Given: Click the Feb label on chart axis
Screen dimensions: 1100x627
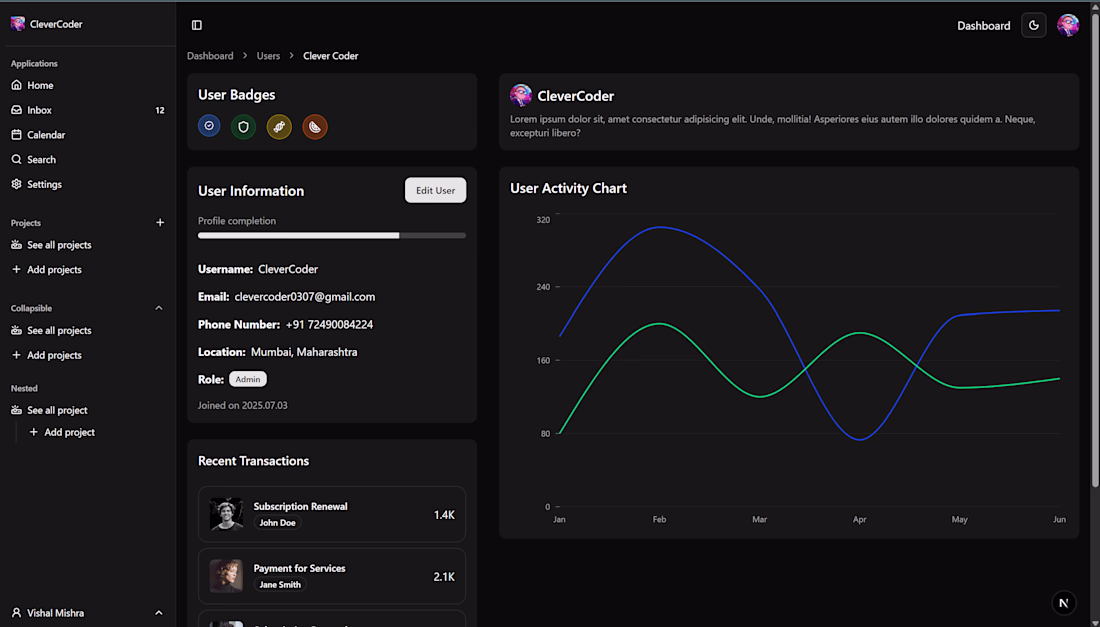Looking at the screenshot, I should [x=659, y=520].
